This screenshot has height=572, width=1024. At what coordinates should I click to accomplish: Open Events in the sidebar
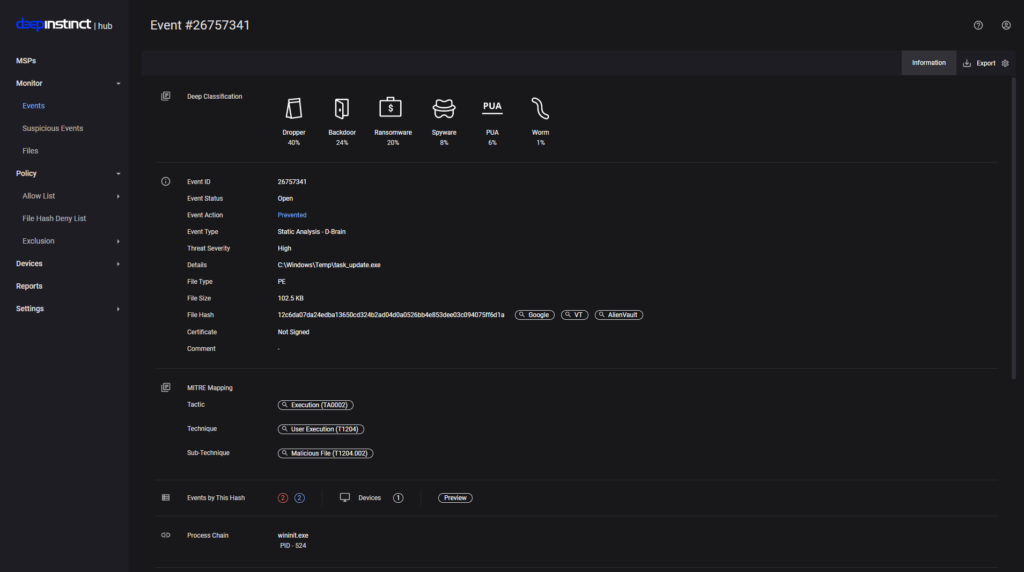click(33, 106)
